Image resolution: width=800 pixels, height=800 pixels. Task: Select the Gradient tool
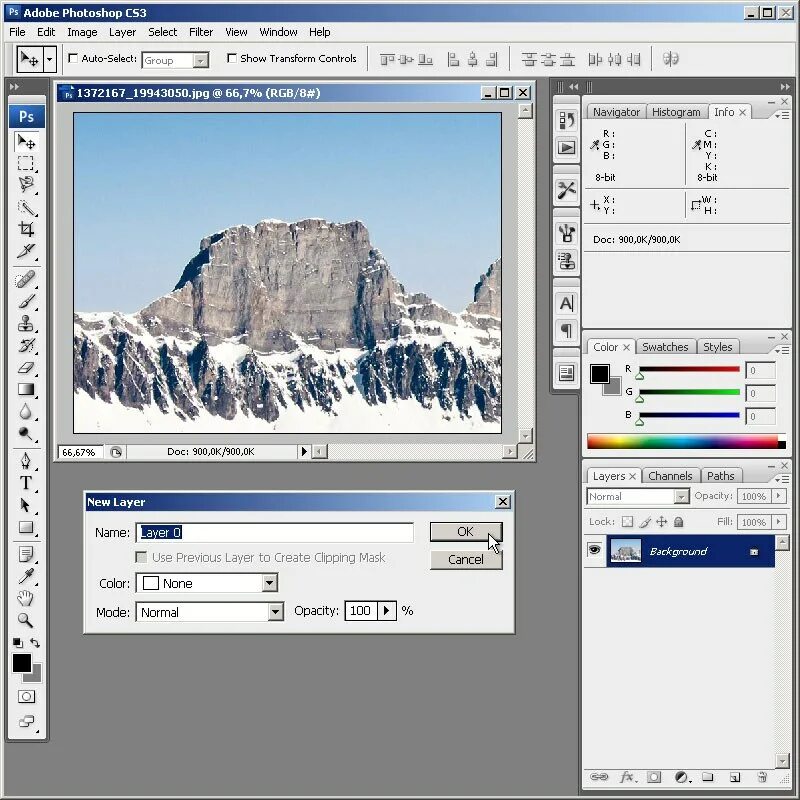(x=26, y=389)
